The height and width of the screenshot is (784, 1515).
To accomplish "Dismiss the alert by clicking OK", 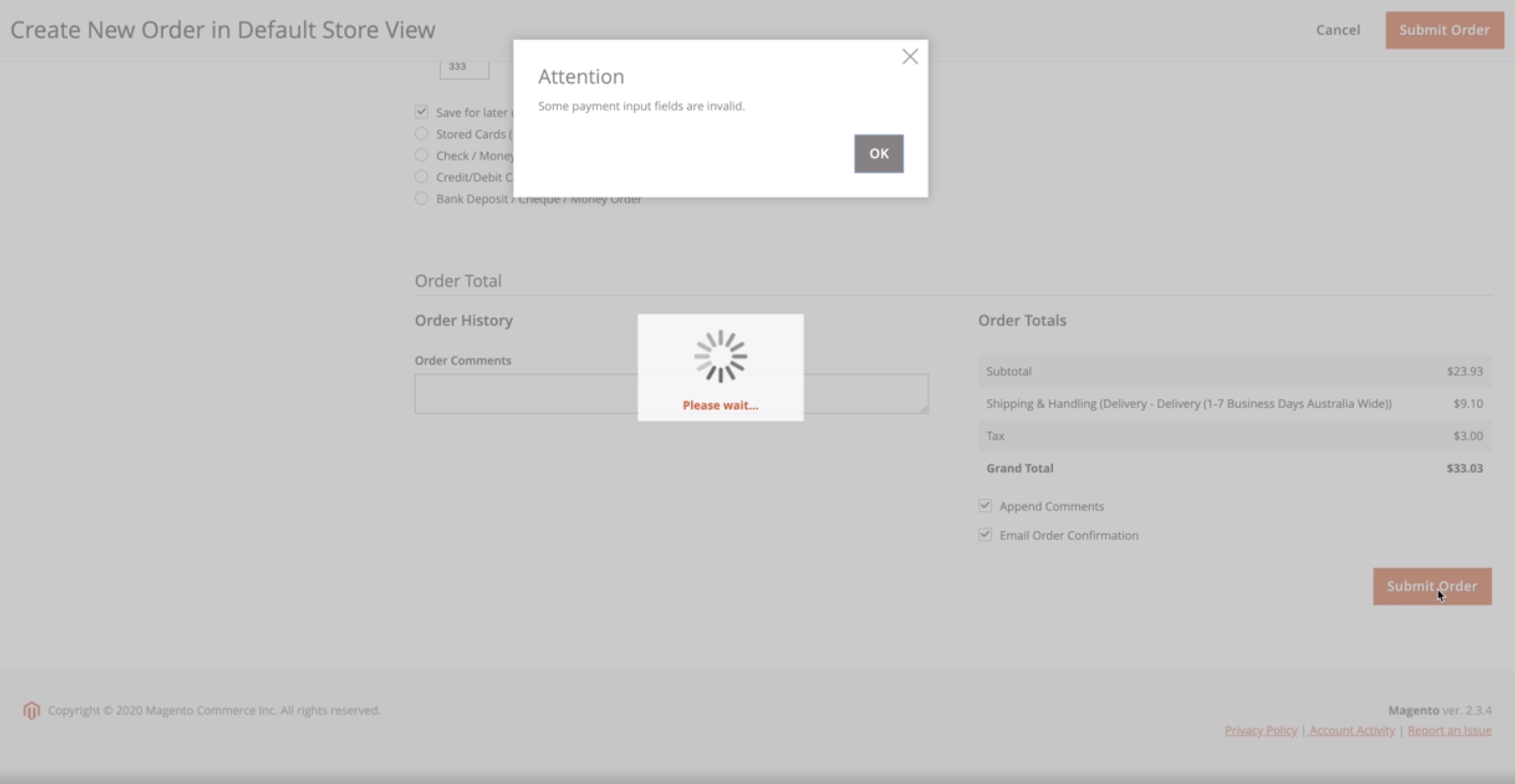I will 878,154.
